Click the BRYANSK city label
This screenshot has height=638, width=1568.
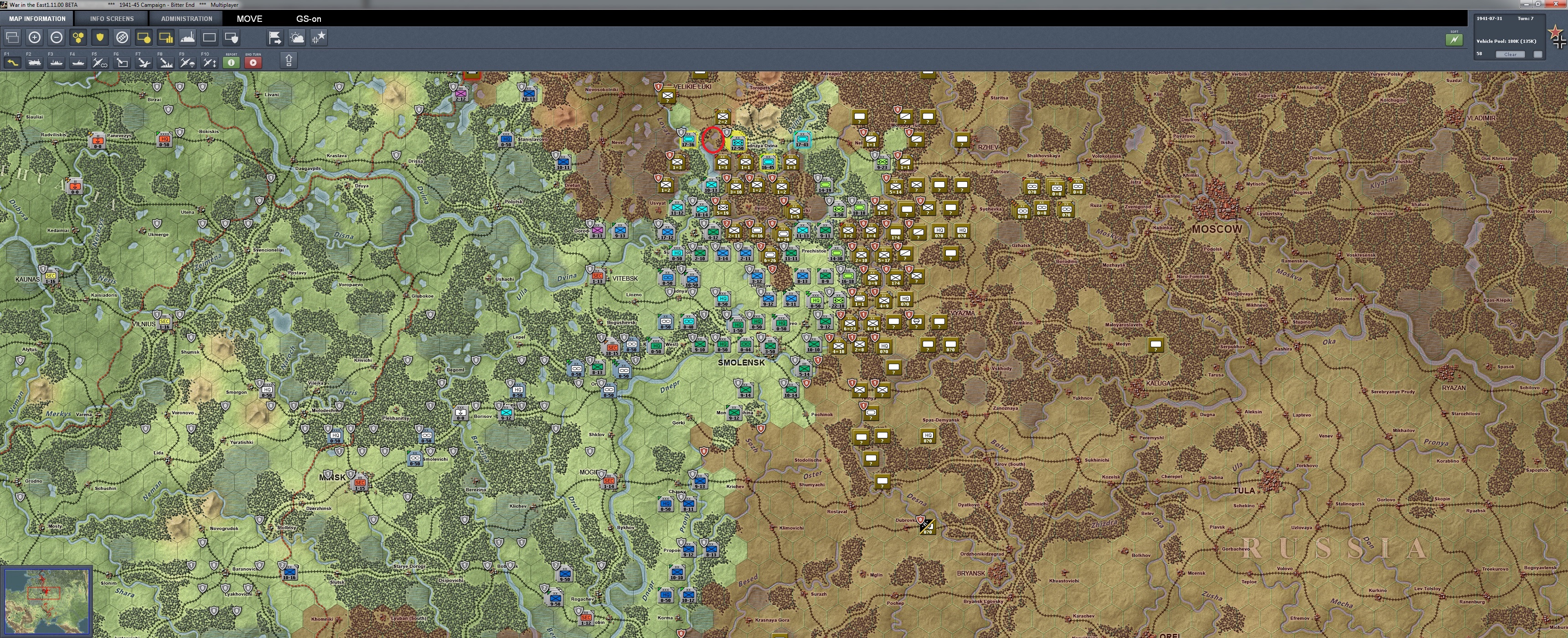pyautogui.click(x=971, y=573)
